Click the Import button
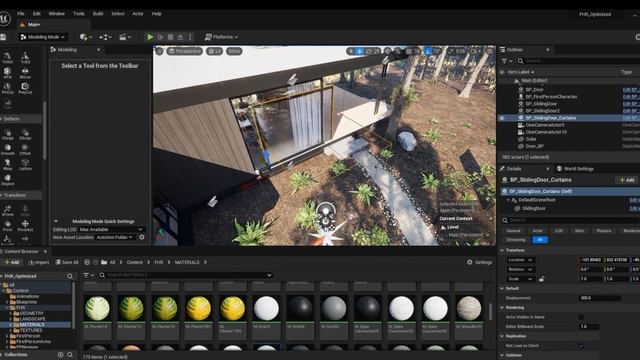The width and height of the screenshot is (640, 360). pyautogui.click(x=39, y=262)
